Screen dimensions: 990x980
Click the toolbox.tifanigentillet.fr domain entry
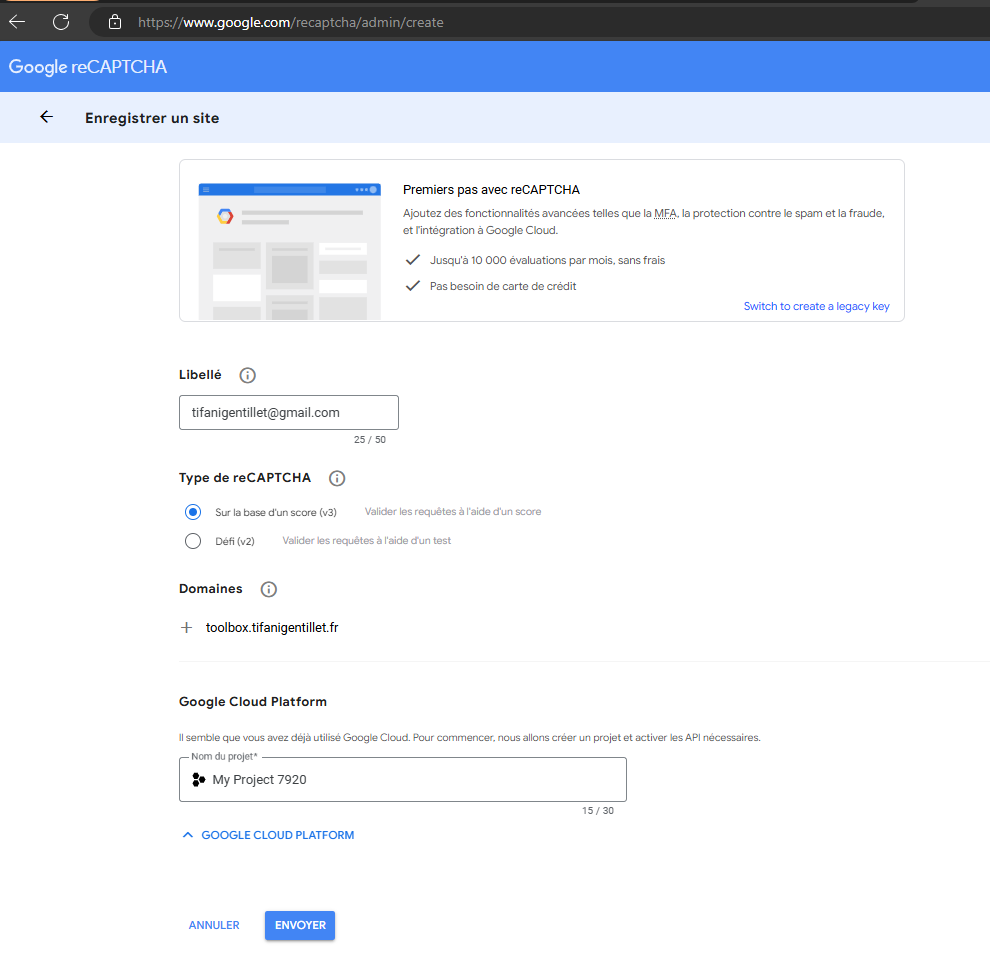(272, 628)
